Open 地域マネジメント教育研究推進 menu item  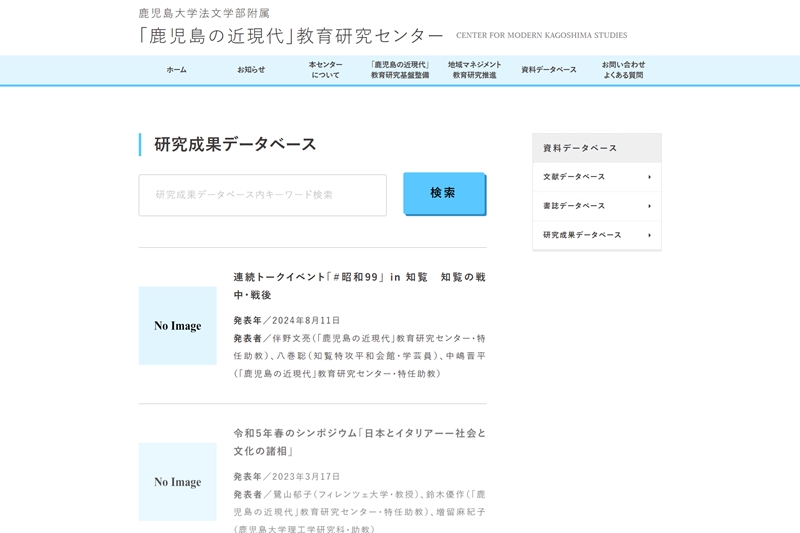click(474, 70)
